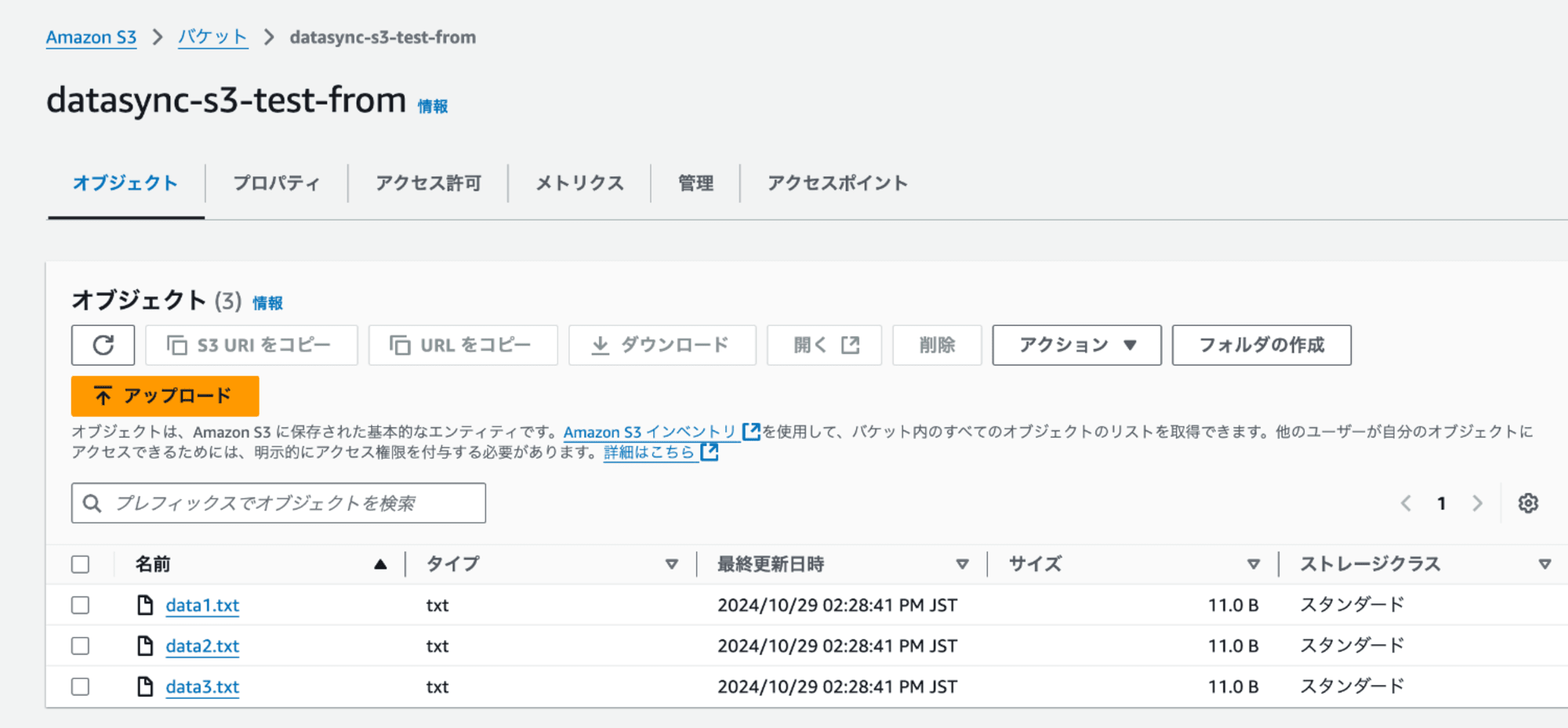Open バケット breadcrumb link
Image resolution: width=1568 pixels, height=728 pixels.
click(212, 37)
